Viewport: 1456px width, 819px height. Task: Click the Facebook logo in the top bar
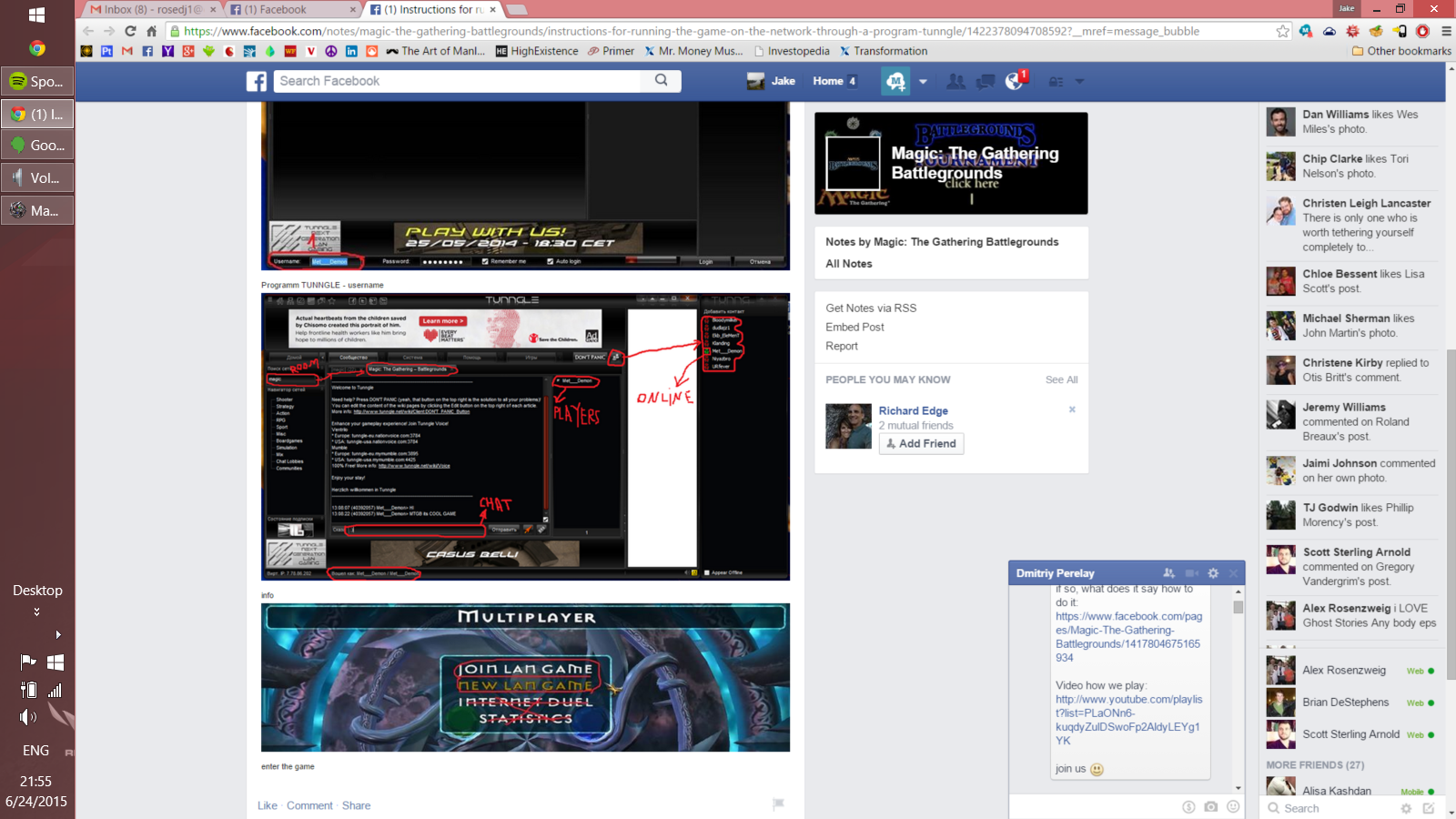pos(257,82)
